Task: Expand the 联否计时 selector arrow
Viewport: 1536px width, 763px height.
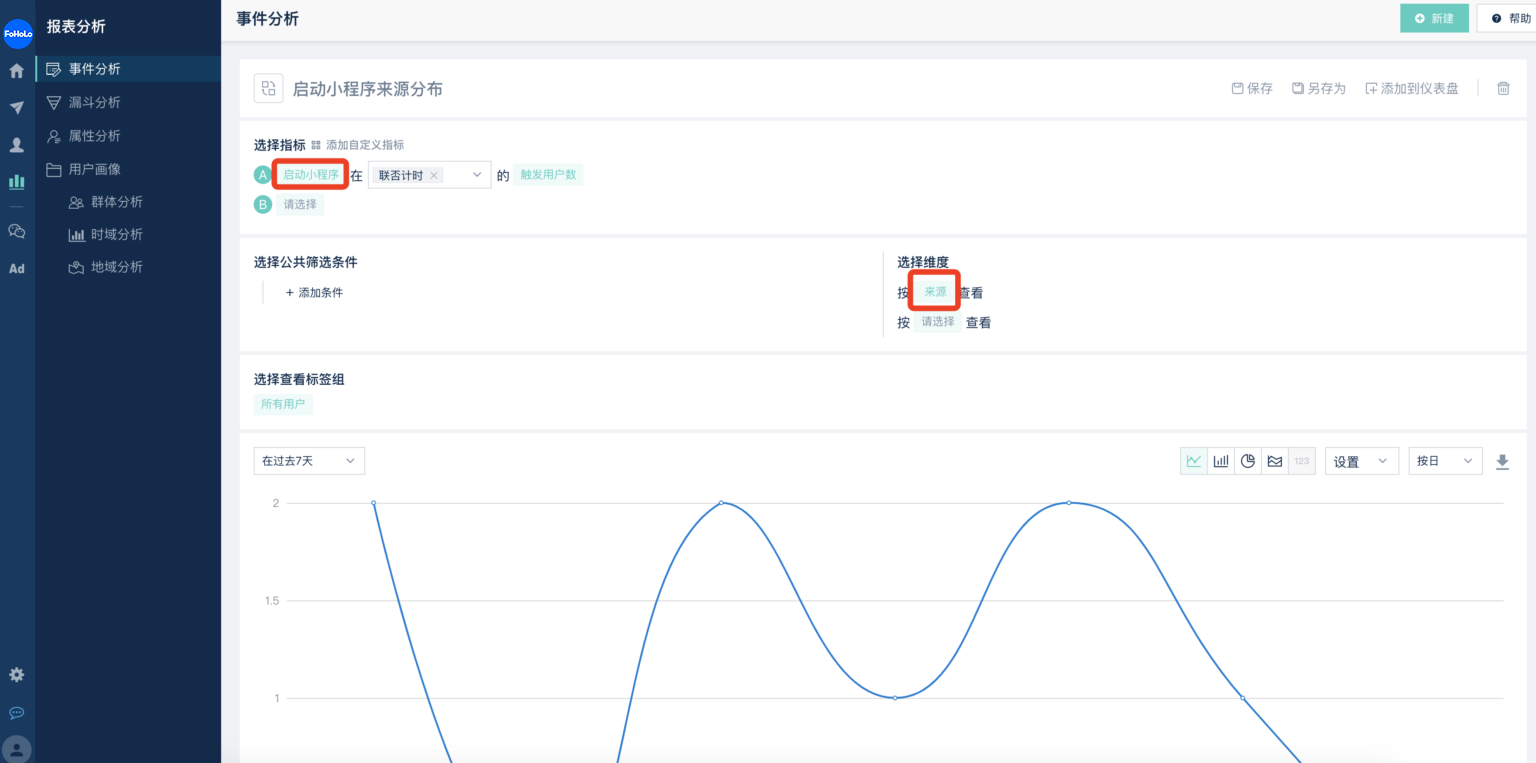Action: pyautogui.click(x=477, y=175)
